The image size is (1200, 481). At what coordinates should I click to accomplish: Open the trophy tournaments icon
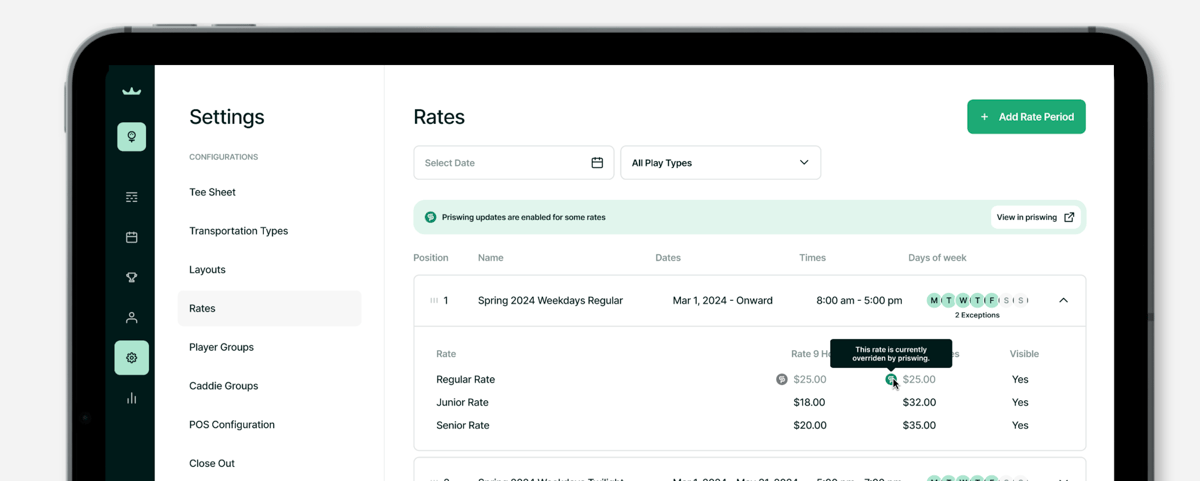pyautogui.click(x=131, y=278)
